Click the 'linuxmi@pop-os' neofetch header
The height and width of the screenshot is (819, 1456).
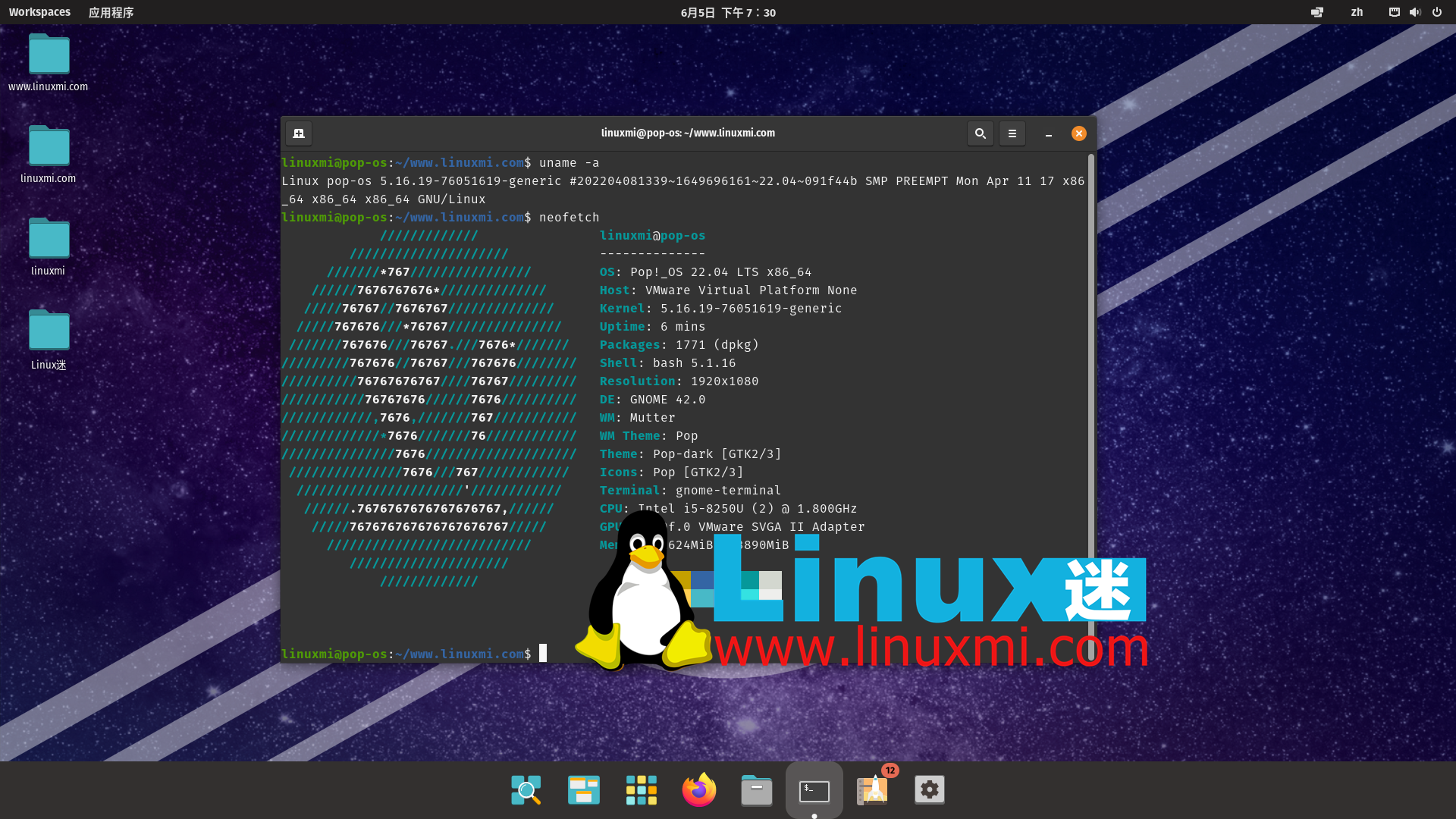[652, 236]
